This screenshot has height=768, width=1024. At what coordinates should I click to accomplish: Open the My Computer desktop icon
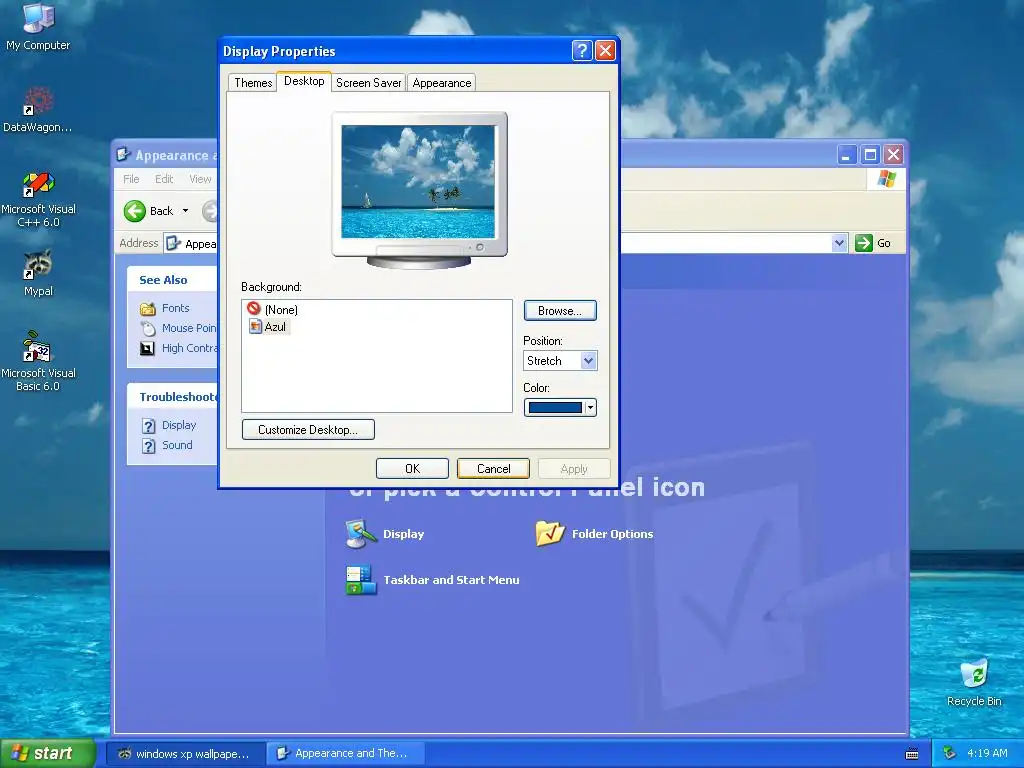(x=38, y=26)
